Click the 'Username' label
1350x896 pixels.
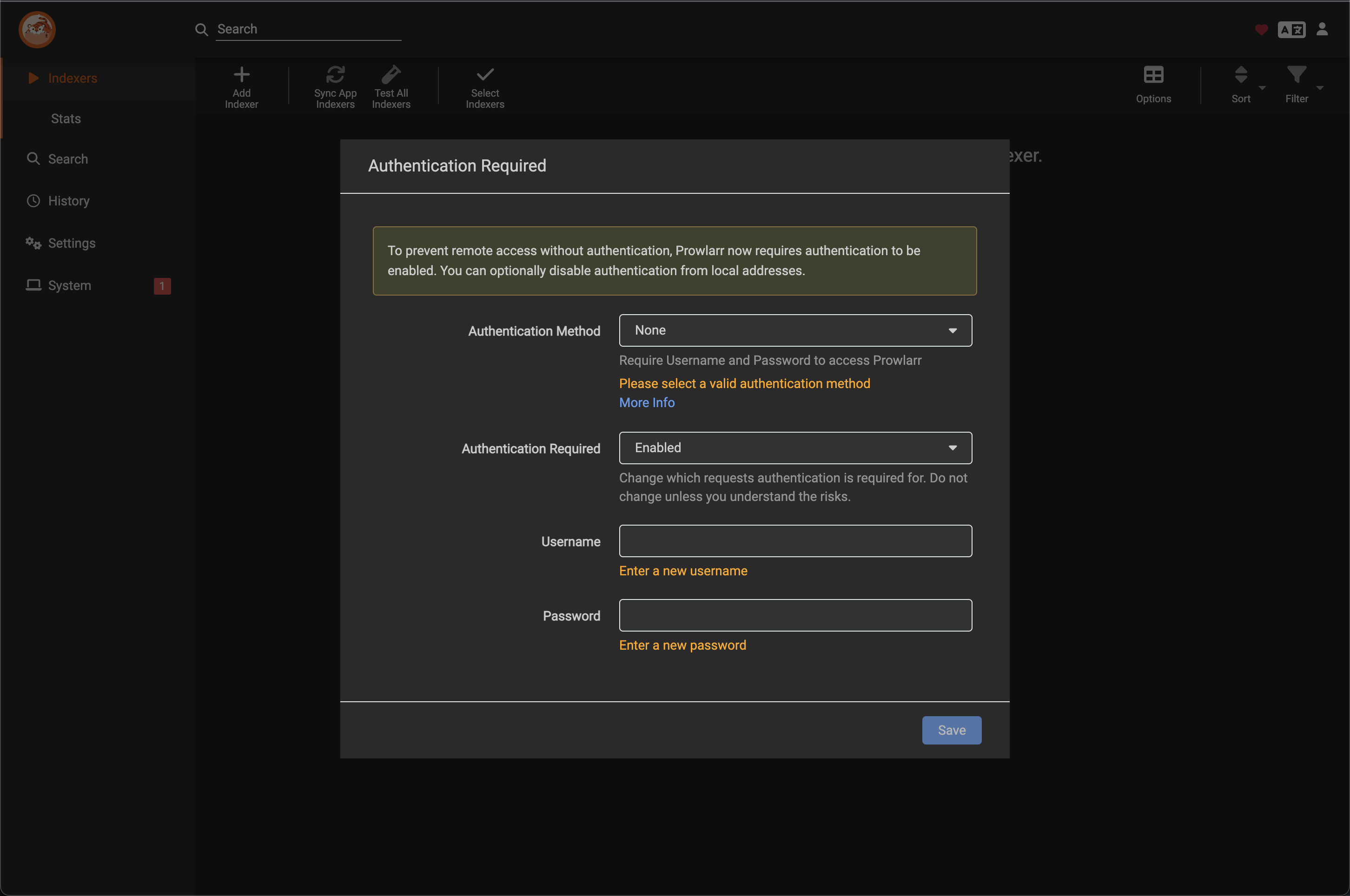571,542
